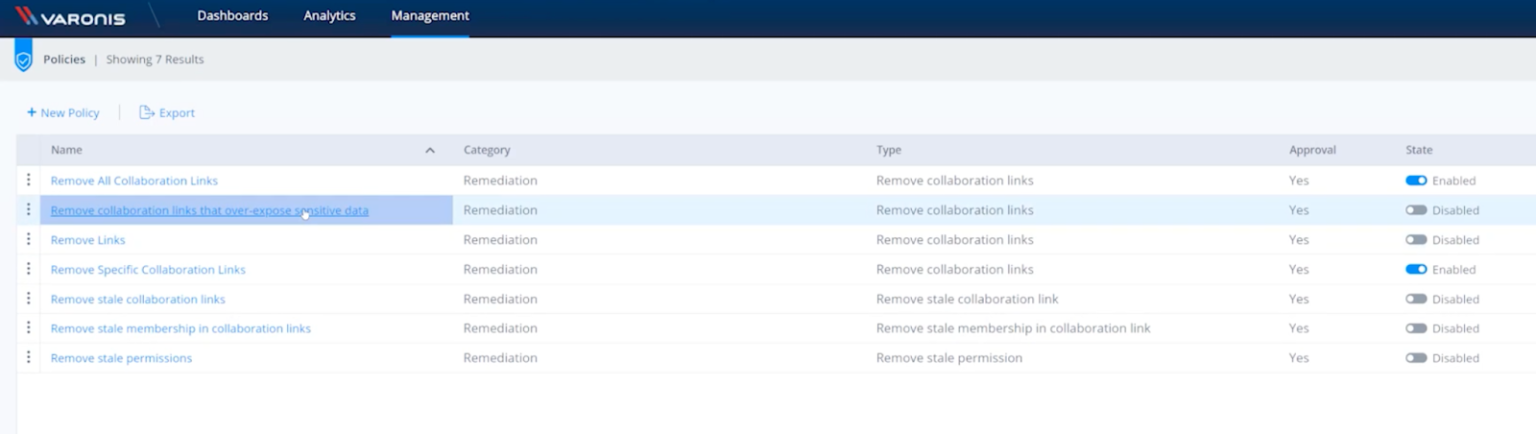Disable the Remove All Collaboration Links policy toggle
1536x434 pixels.
coord(1415,181)
